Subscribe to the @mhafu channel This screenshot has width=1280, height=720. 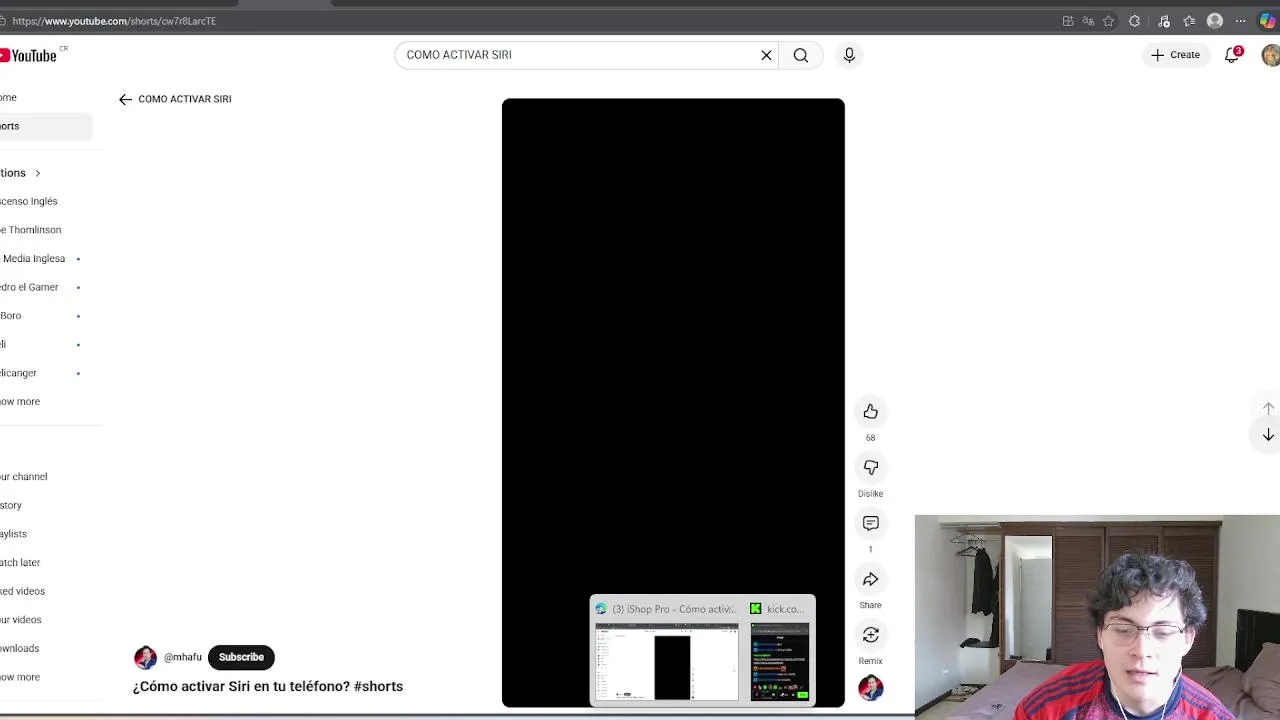(x=241, y=657)
